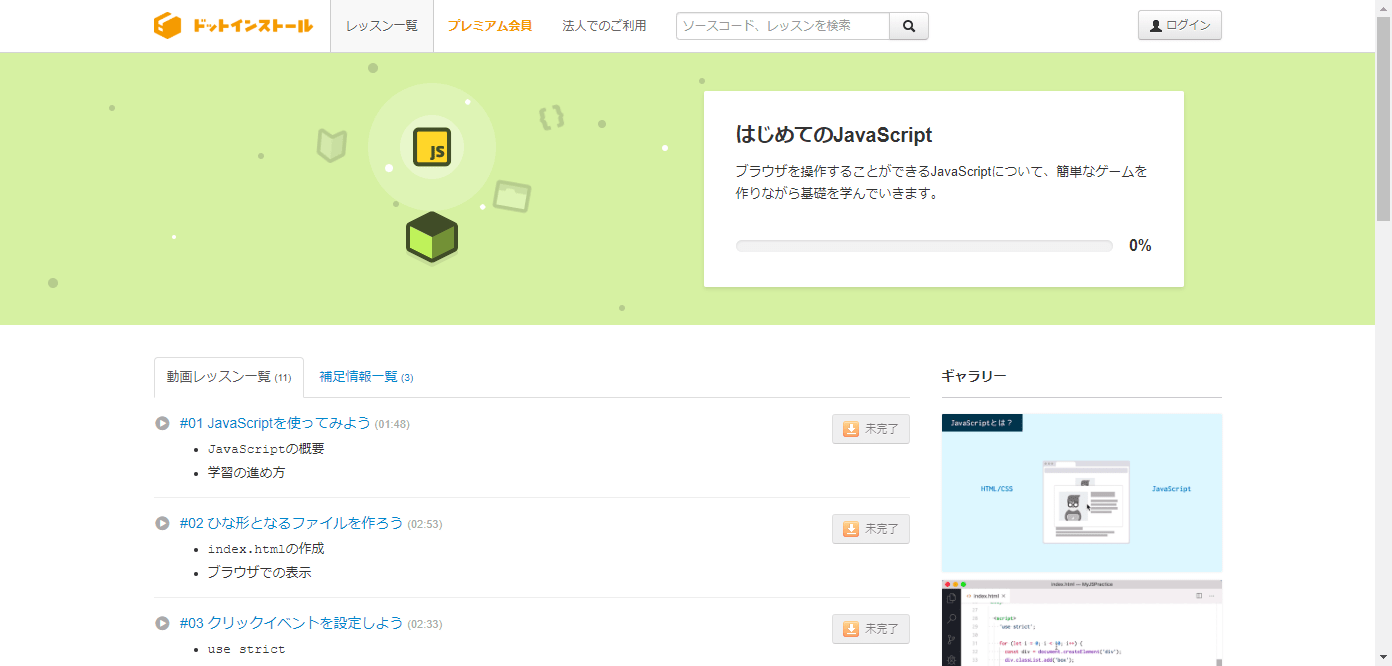
Task: Open the レッスン一覧 menu item
Action: (x=381, y=25)
